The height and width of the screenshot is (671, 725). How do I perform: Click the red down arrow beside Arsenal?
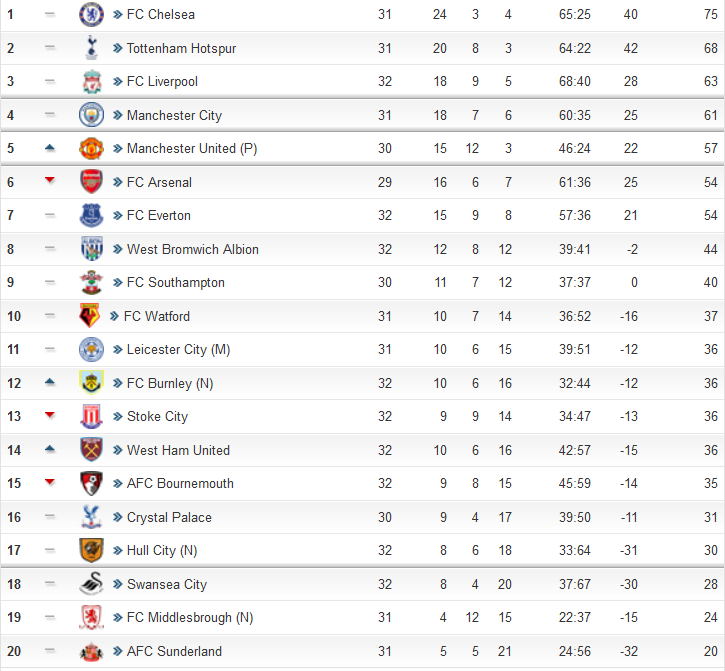coord(50,180)
